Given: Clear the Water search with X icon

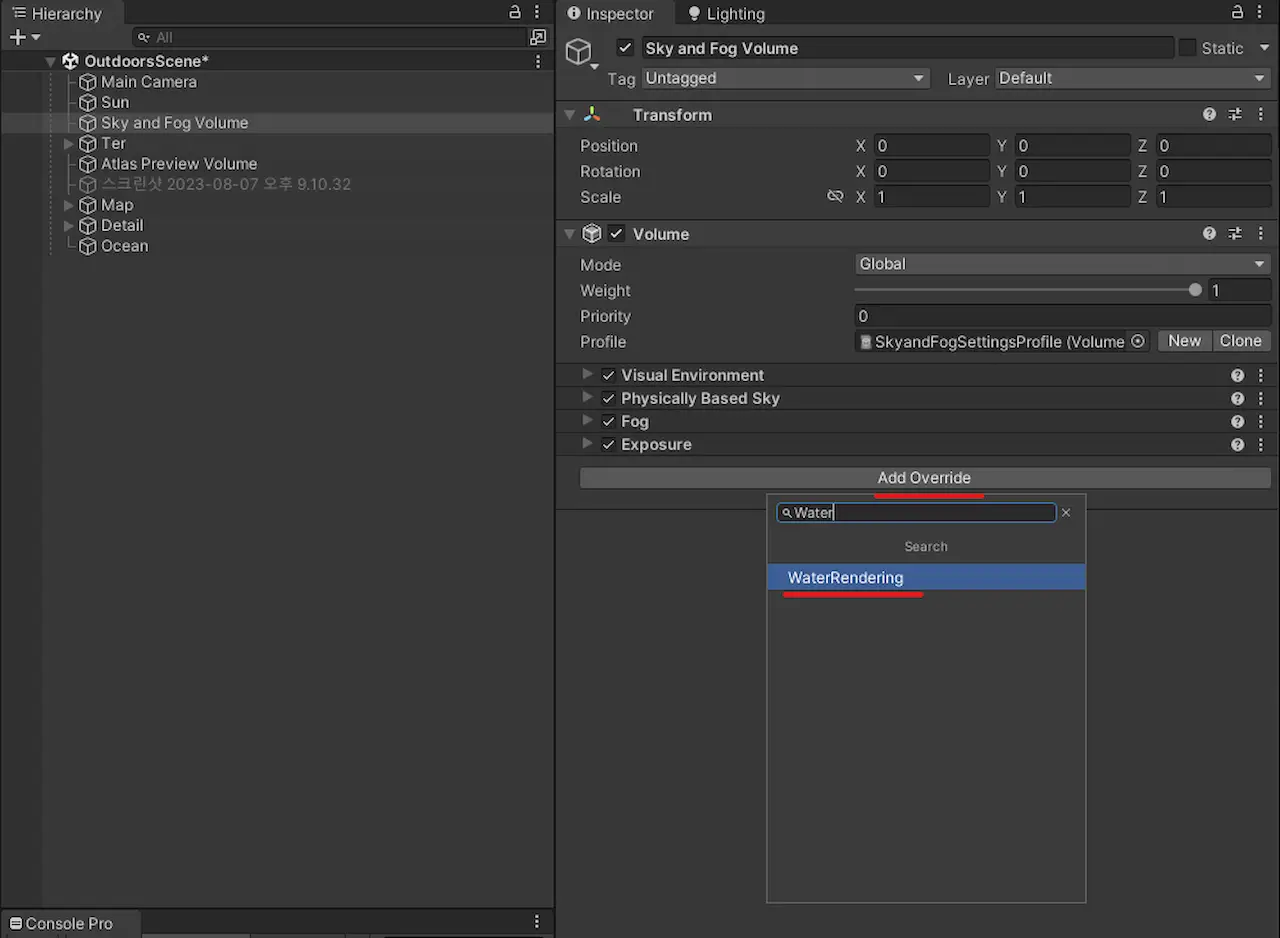Looking at the screenshot, I should tap(1066, 512).
